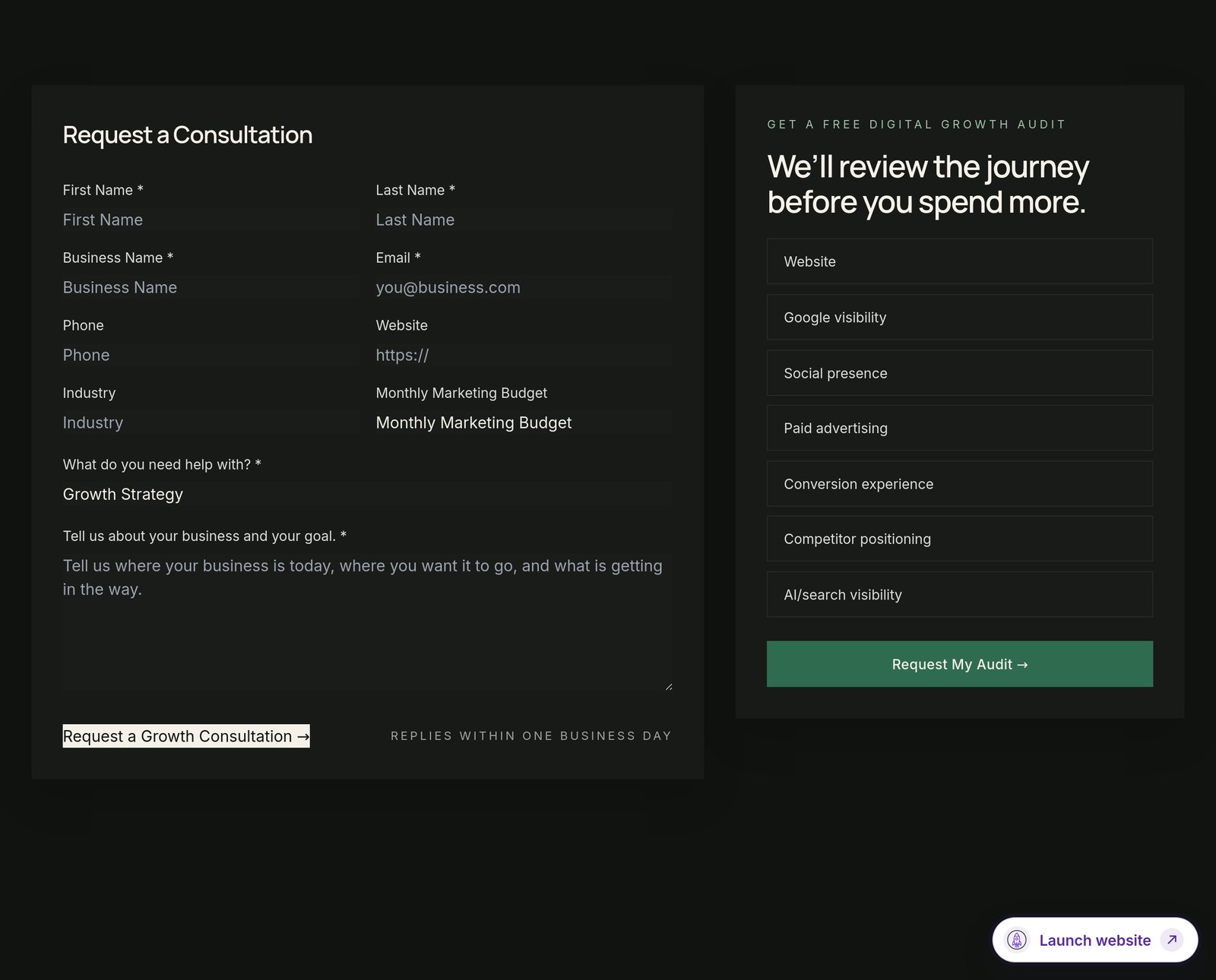The image size is (1216, 980).
Task: Select the Website audit item
Action: 960,261
